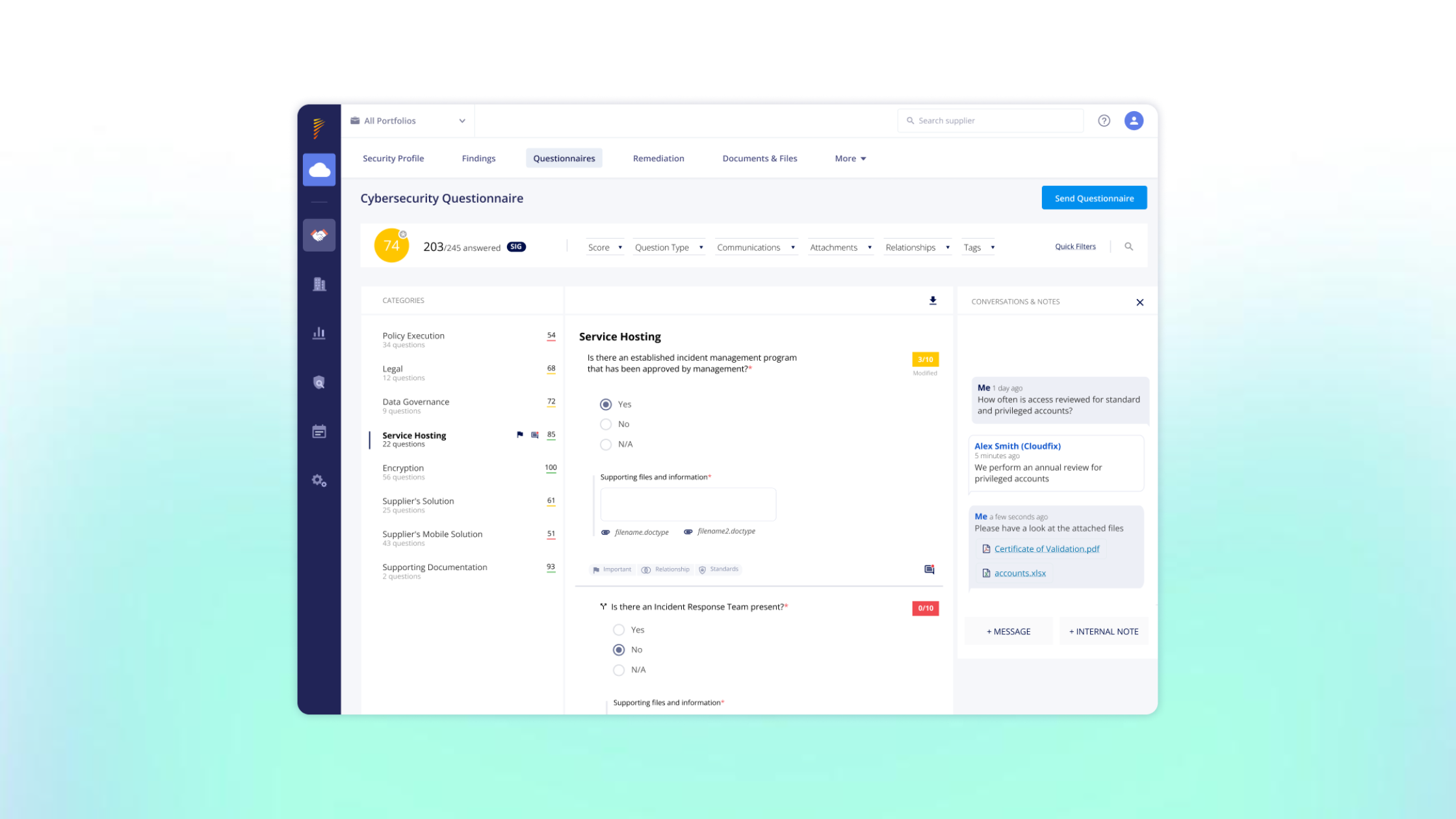Click the red 0/10 score badge
Viewport: 1456px width, 819px height.
(926, 608)
